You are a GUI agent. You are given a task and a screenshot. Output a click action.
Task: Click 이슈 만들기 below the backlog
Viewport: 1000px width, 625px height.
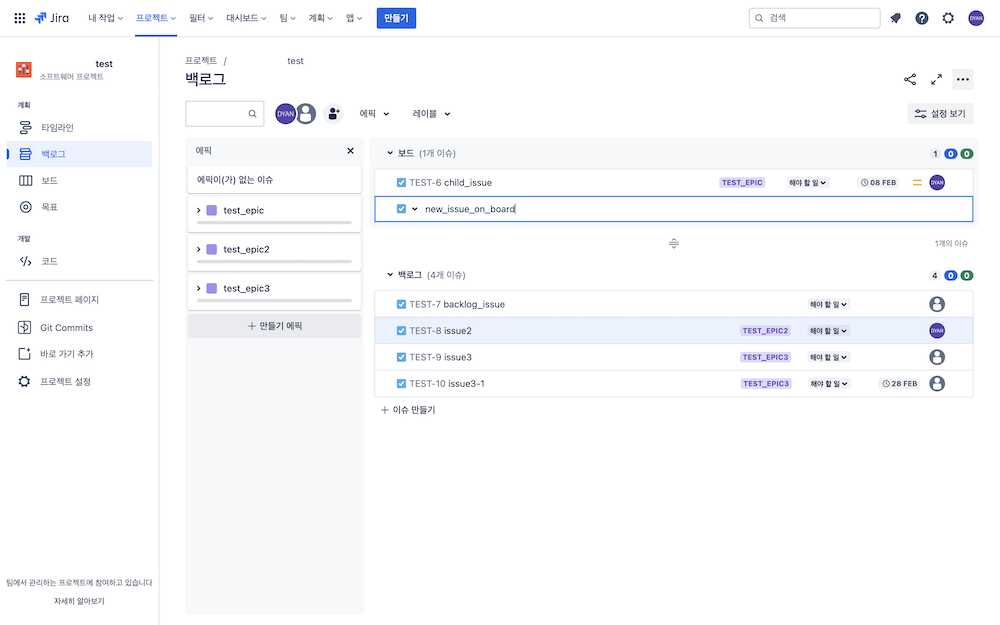[408, 410]
